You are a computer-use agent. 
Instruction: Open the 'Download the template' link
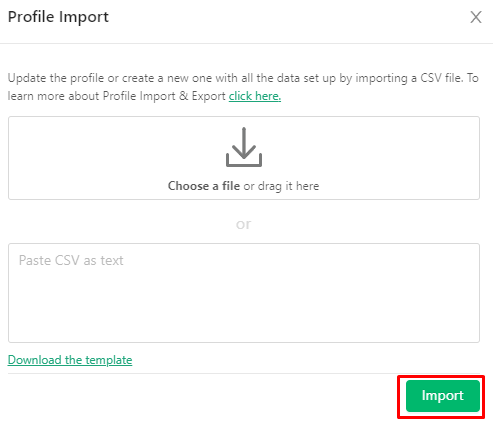[70, 360]
